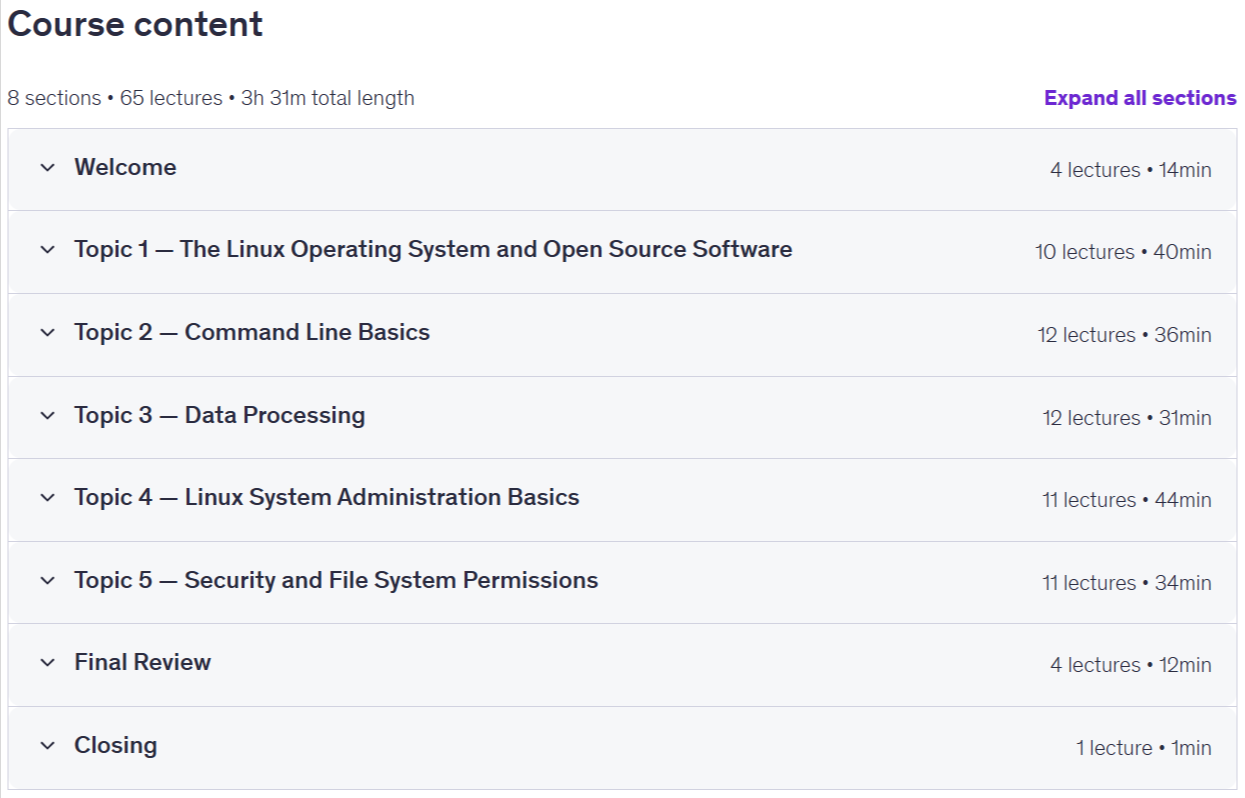This screenshot has width=1245, height=798.
Task: Open Topic 1 Linux Operating System title
Action: click(x=433, y=249)
